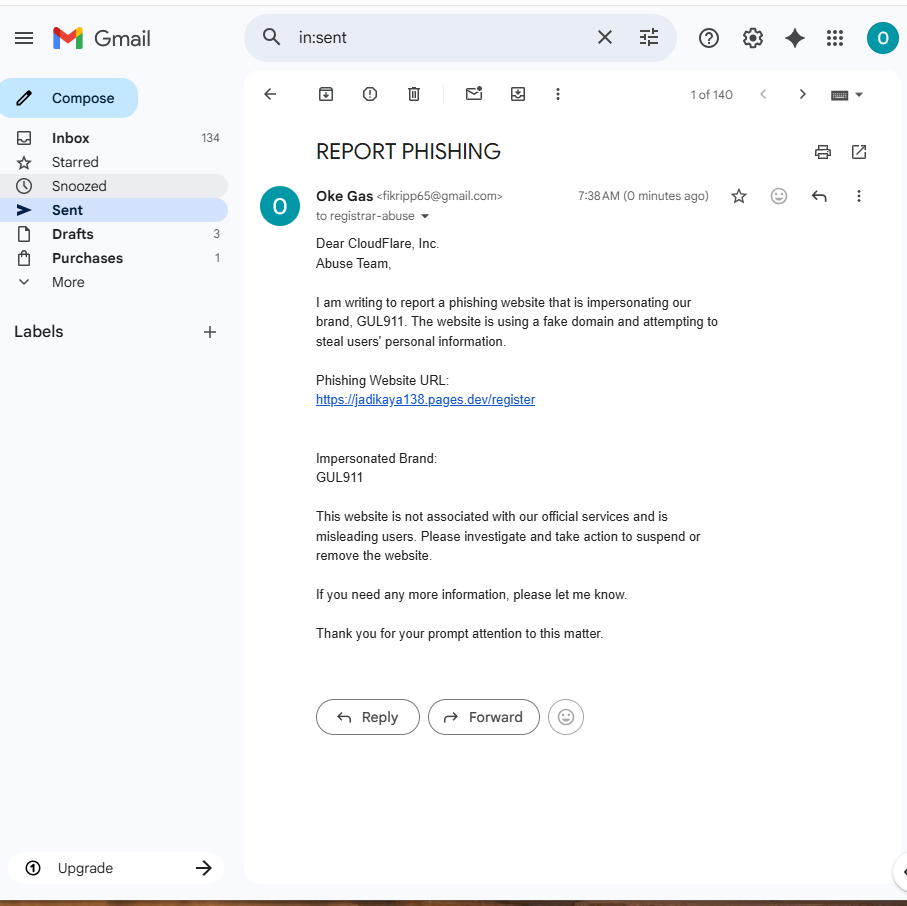Screen dimensions: 907x906
Task: Click the phishing URL jadikaya138.pages.dev link
Action: pyautogui.click(x=425, y=400)
